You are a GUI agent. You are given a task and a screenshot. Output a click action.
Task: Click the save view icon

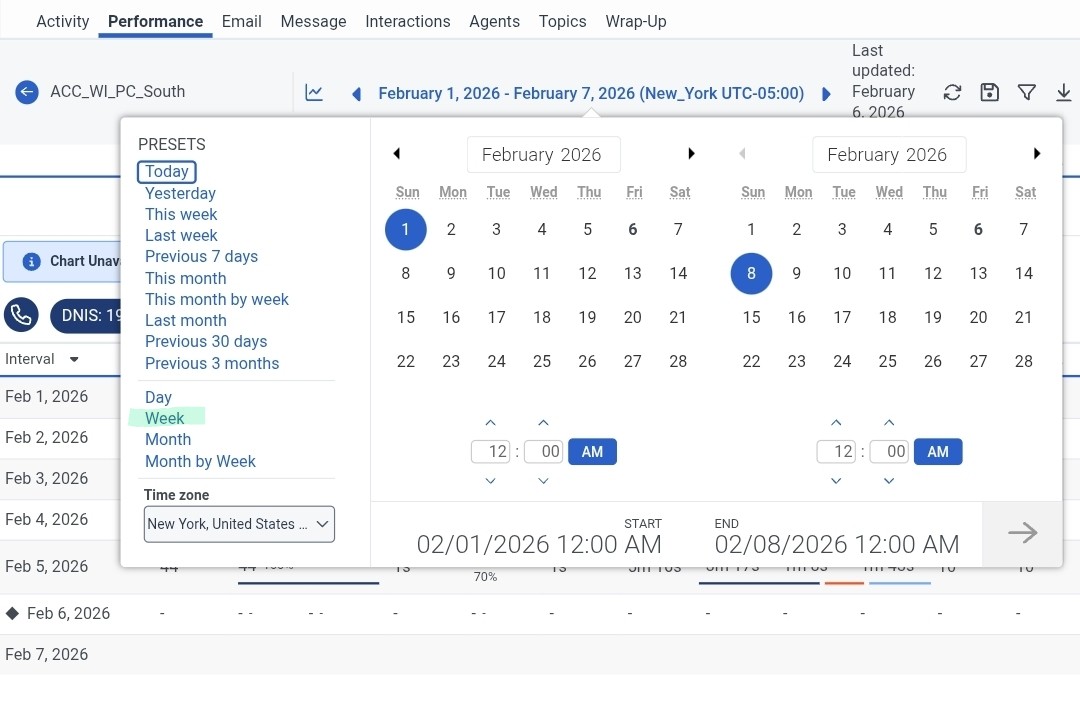[x=989, y=93]
